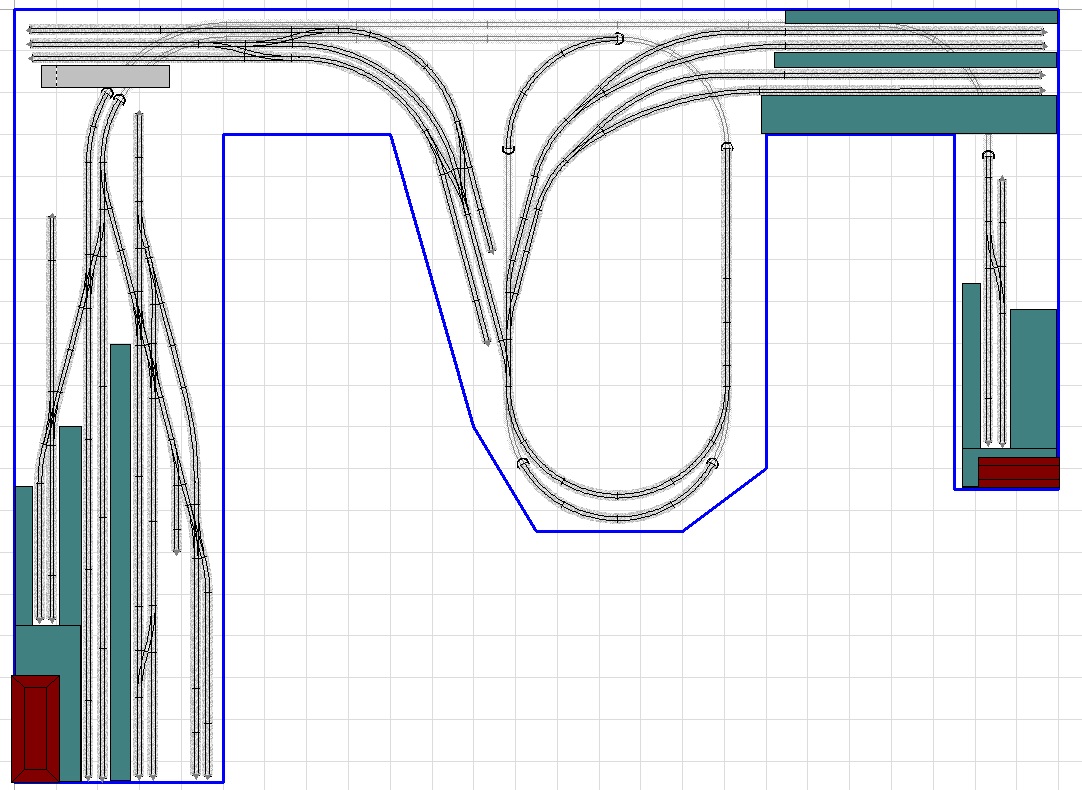Click buffer stop at top of right yard track
1082x790 pixels.
[x=988, y=155]
